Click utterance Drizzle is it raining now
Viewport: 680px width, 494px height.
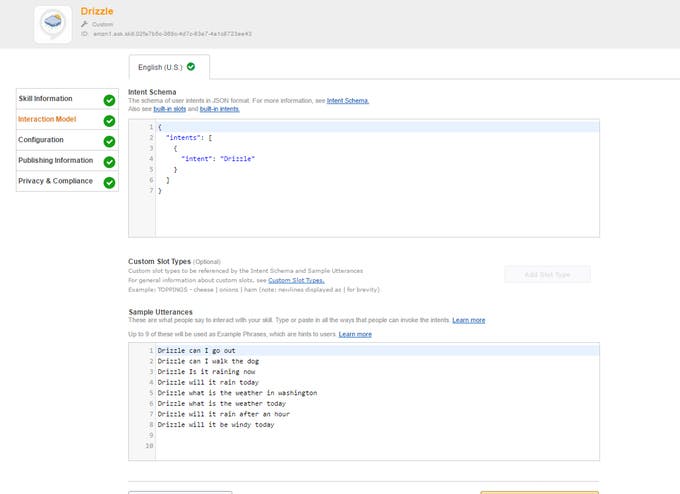point(206,372)
